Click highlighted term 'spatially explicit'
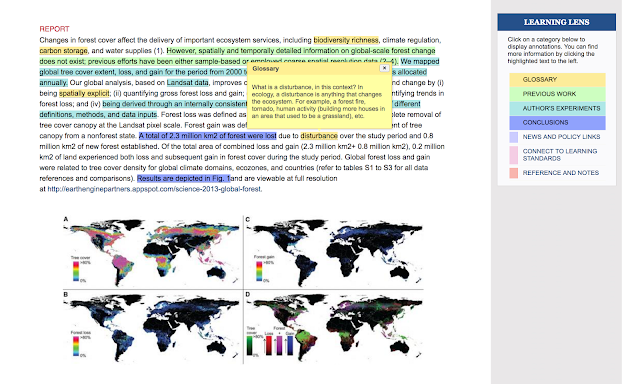This screenshot has width=640, height=384. [84, 93]
